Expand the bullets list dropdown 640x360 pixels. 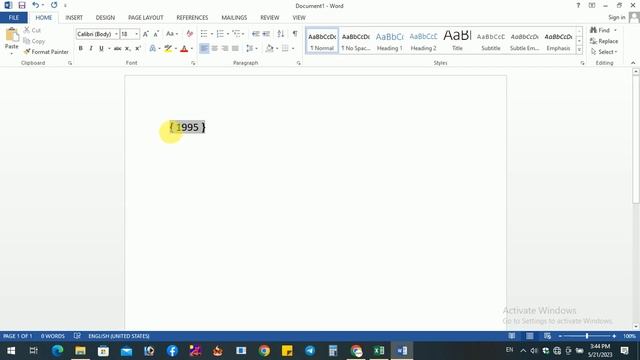pyautogui.click(x=212, y=34)
